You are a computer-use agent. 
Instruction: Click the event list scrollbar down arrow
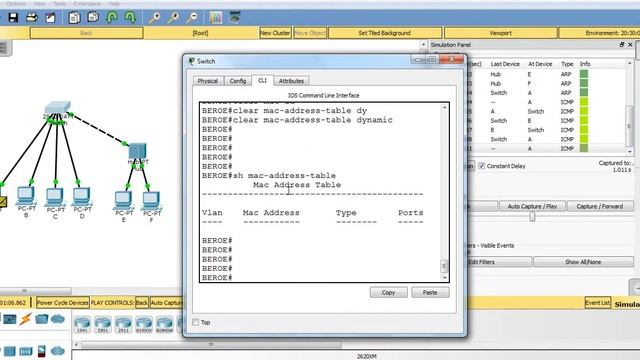629,151
